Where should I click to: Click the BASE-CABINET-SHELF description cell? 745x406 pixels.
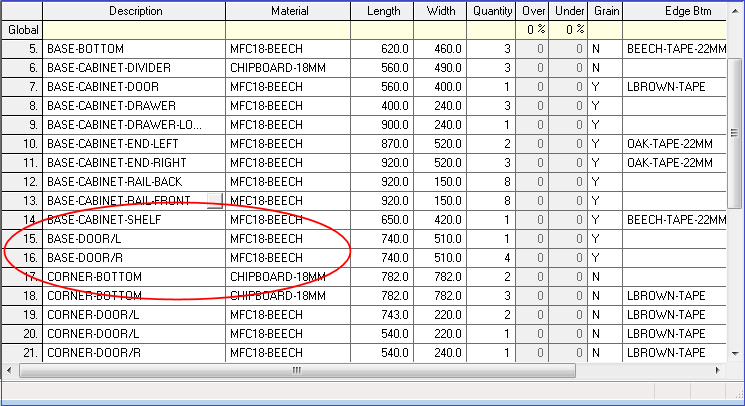click(134, 220)
